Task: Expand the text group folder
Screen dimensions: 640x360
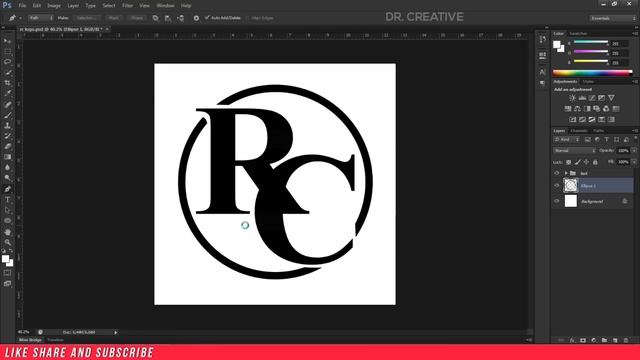Action: 566,173
